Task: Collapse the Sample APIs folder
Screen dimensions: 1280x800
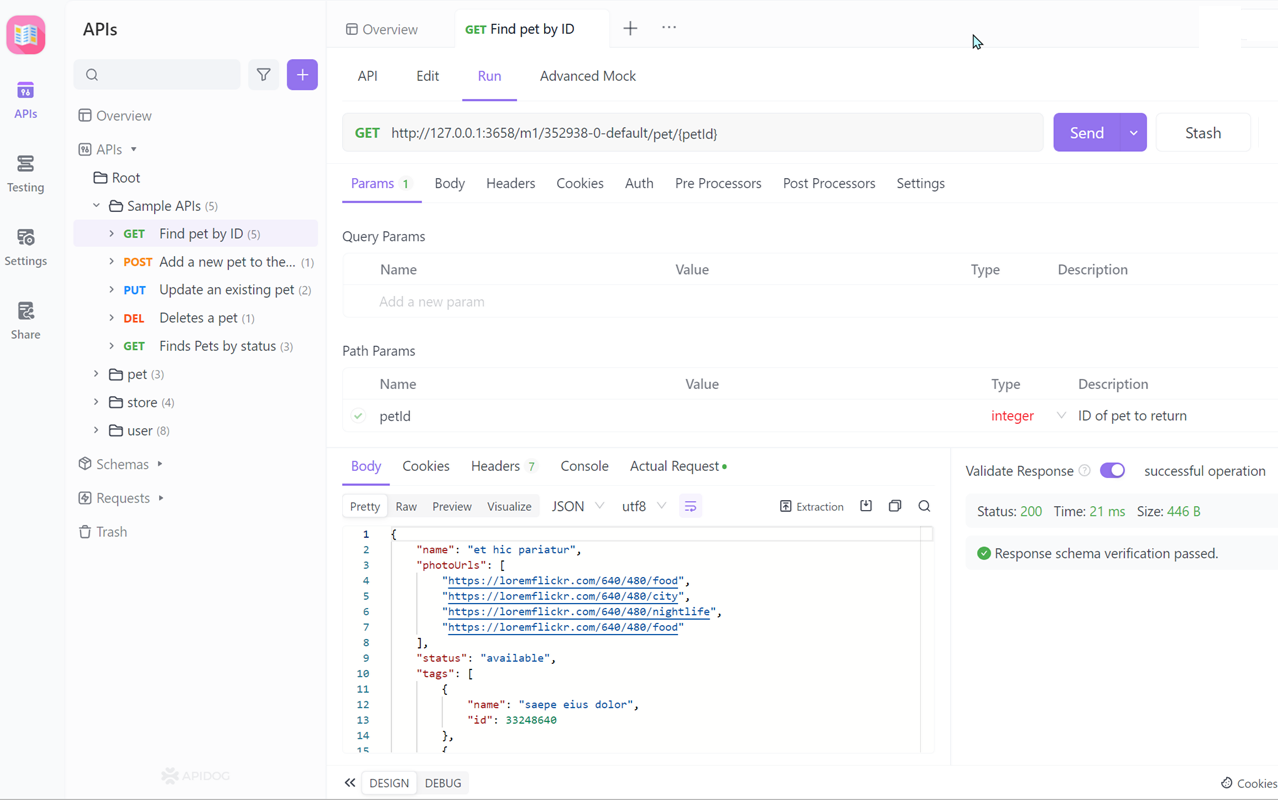Action: coord(97,206)
